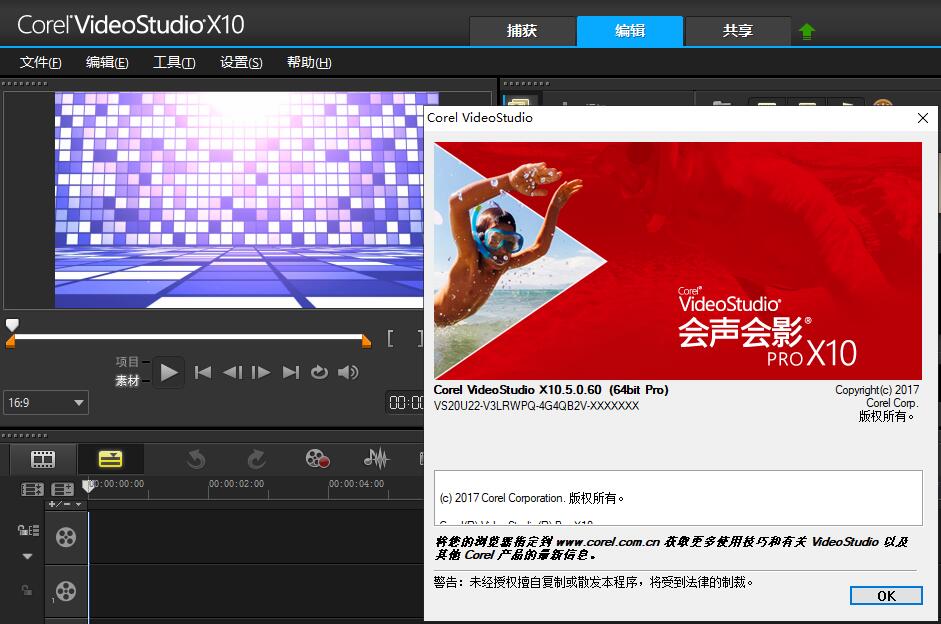Click the disco-floor video preview image
The width and height of the screenshot is (941, 624).
click(x=239, y=200)
